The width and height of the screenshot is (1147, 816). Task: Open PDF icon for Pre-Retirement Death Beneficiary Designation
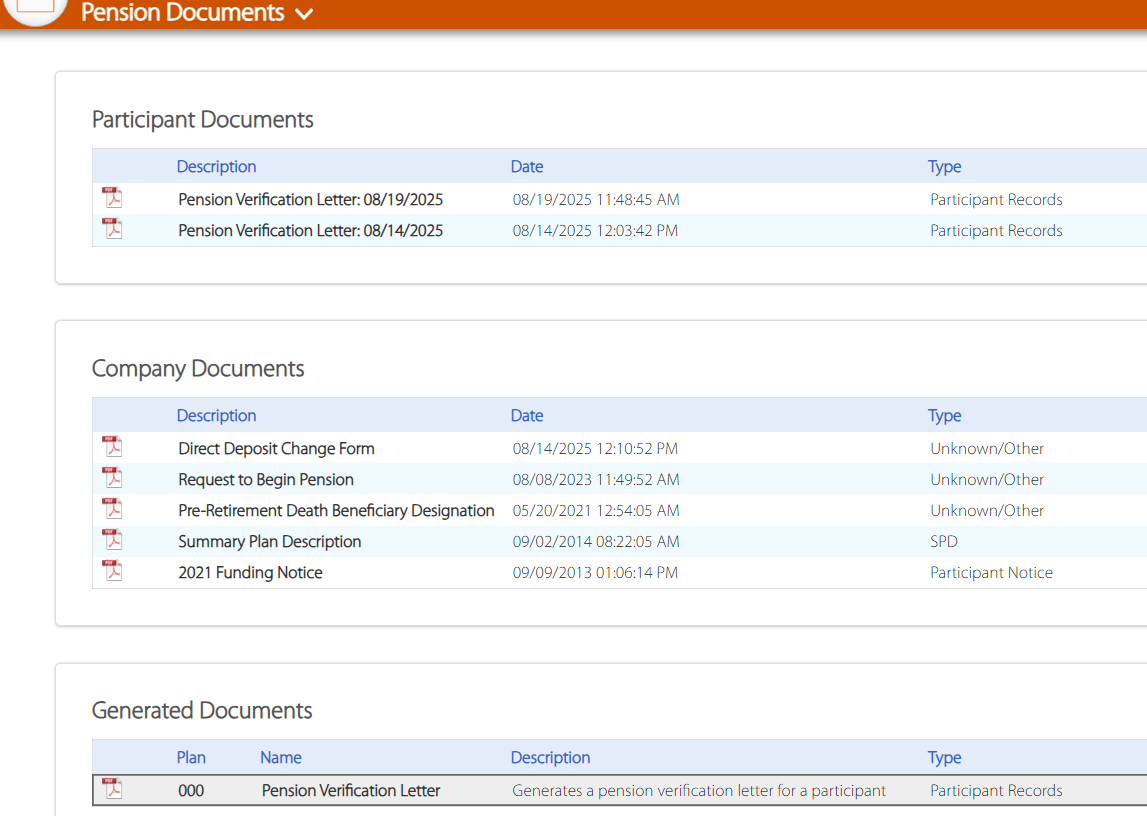[x=112, y=508]
